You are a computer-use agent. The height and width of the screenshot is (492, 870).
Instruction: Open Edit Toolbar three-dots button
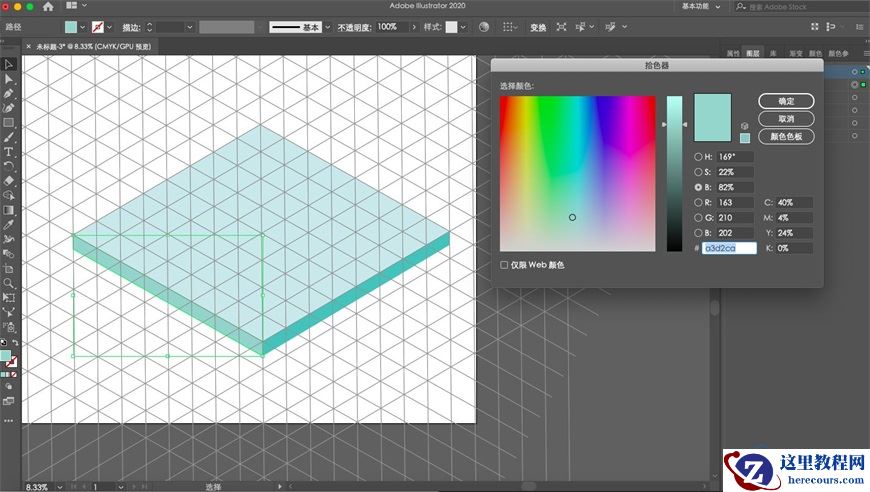pyautogui.click(x=8, y=420)
